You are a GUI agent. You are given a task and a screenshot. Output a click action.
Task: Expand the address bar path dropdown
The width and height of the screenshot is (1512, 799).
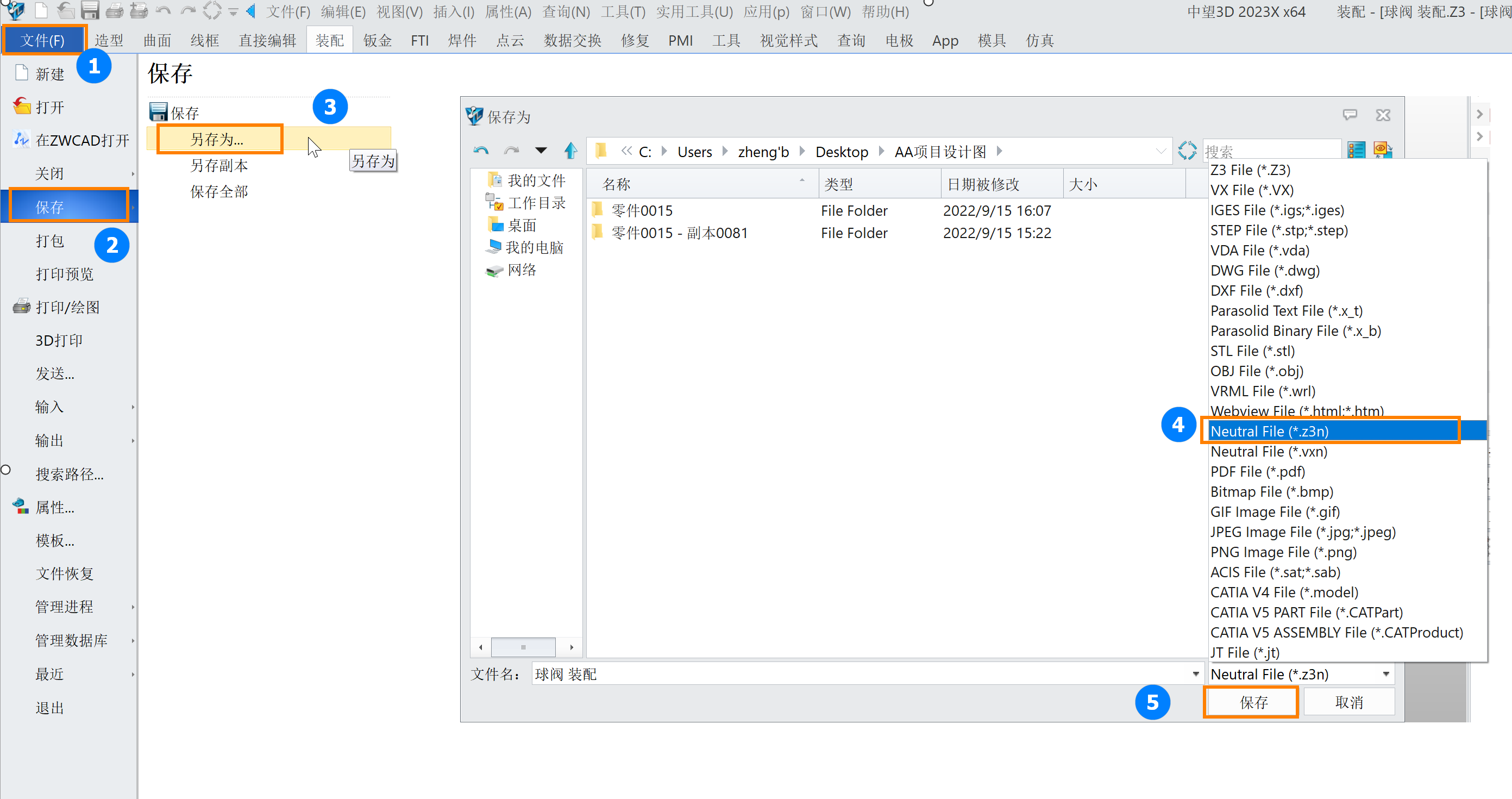click(x=1160, y=151)
